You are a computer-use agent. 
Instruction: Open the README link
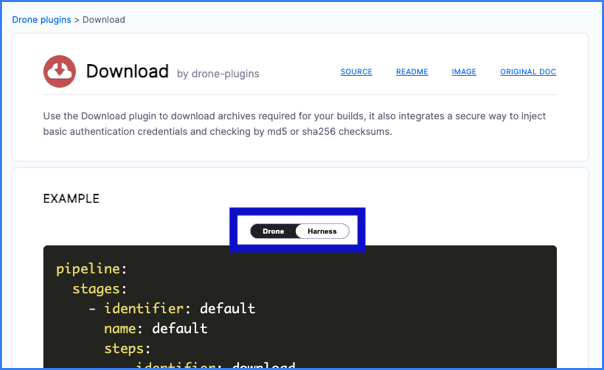pyautogui.click(x=412, y=72)
